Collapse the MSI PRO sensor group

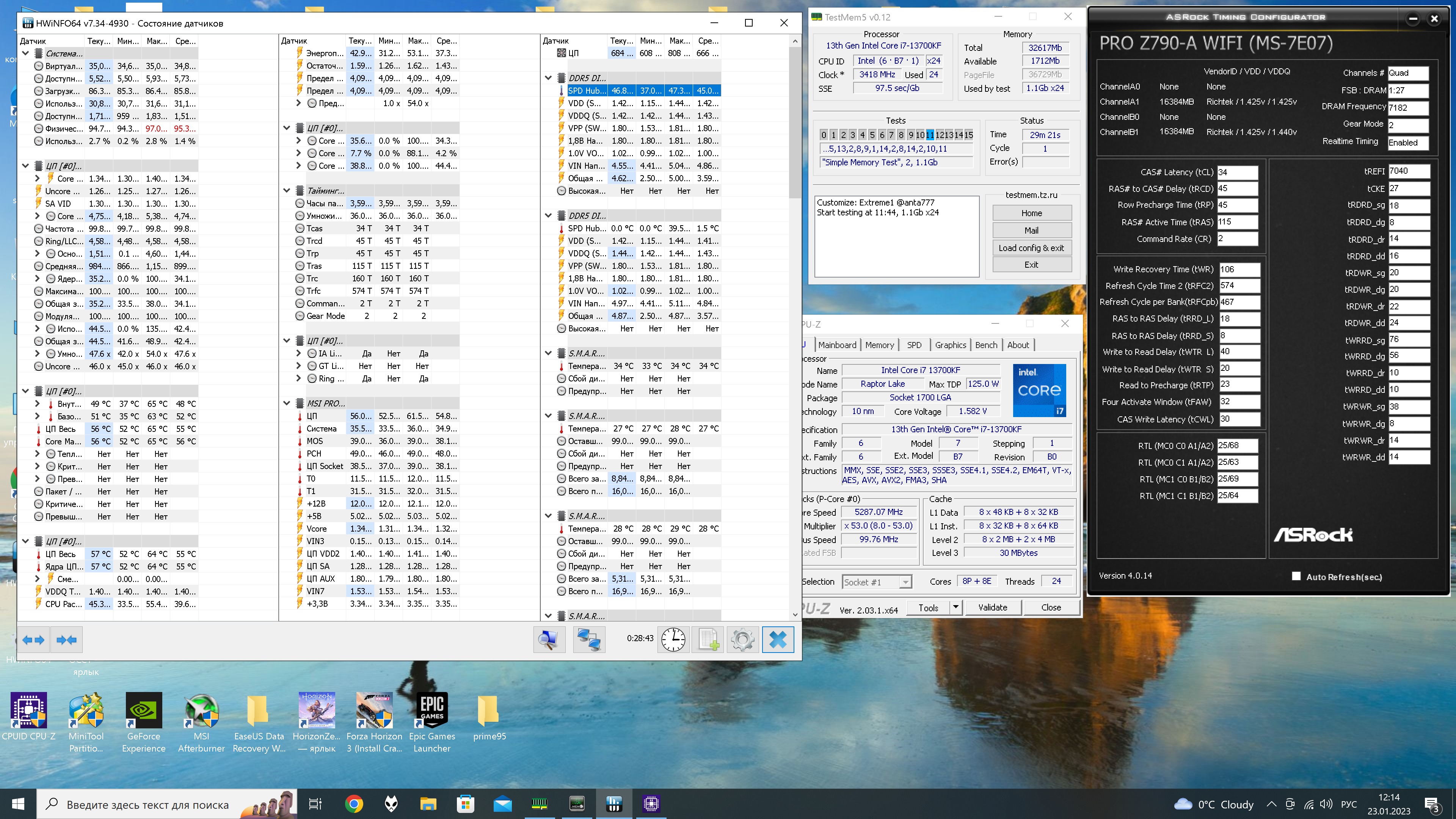[x=287, y=403]
